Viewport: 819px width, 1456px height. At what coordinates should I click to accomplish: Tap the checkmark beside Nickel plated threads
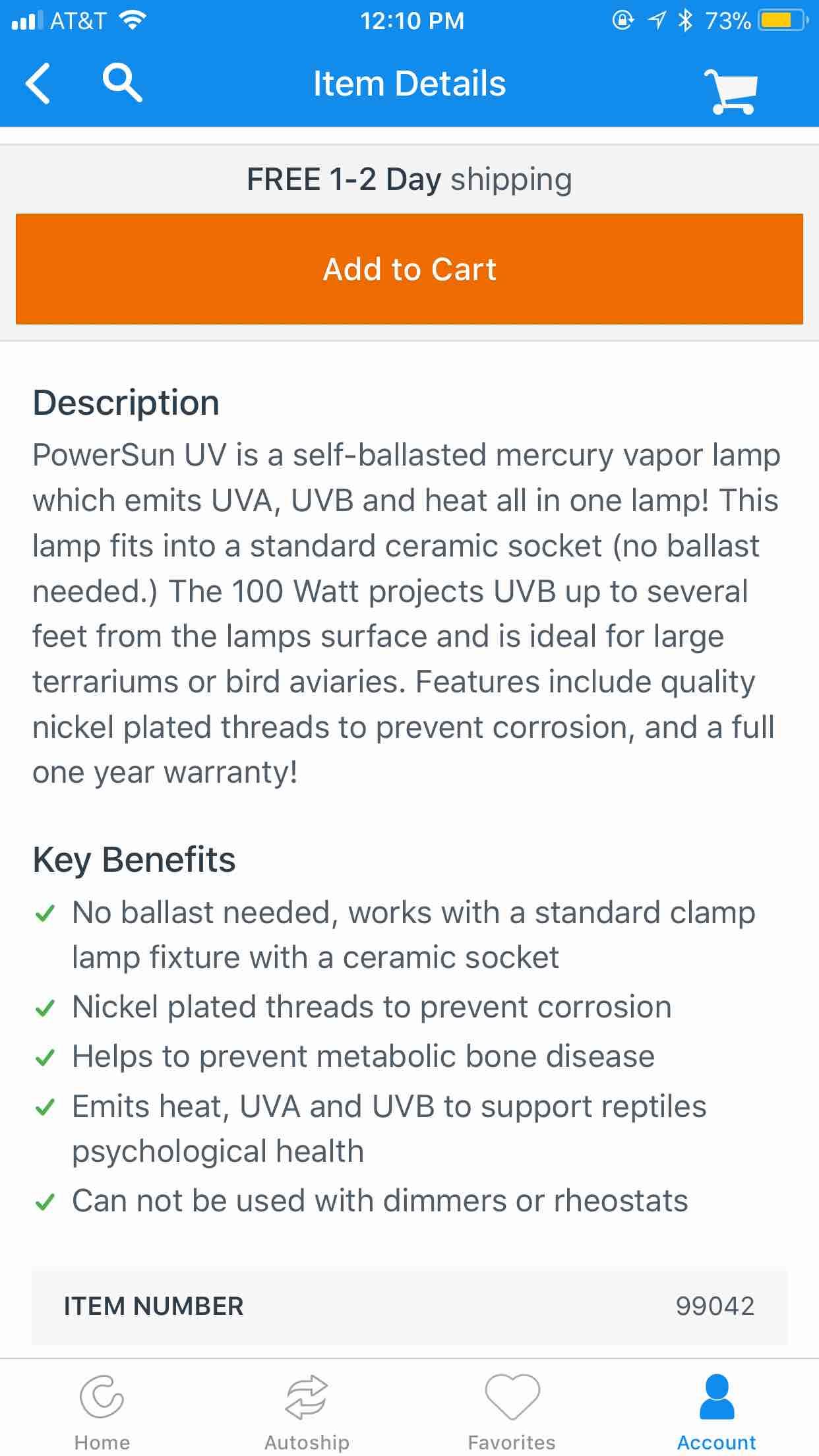(x=44, y=1008)
